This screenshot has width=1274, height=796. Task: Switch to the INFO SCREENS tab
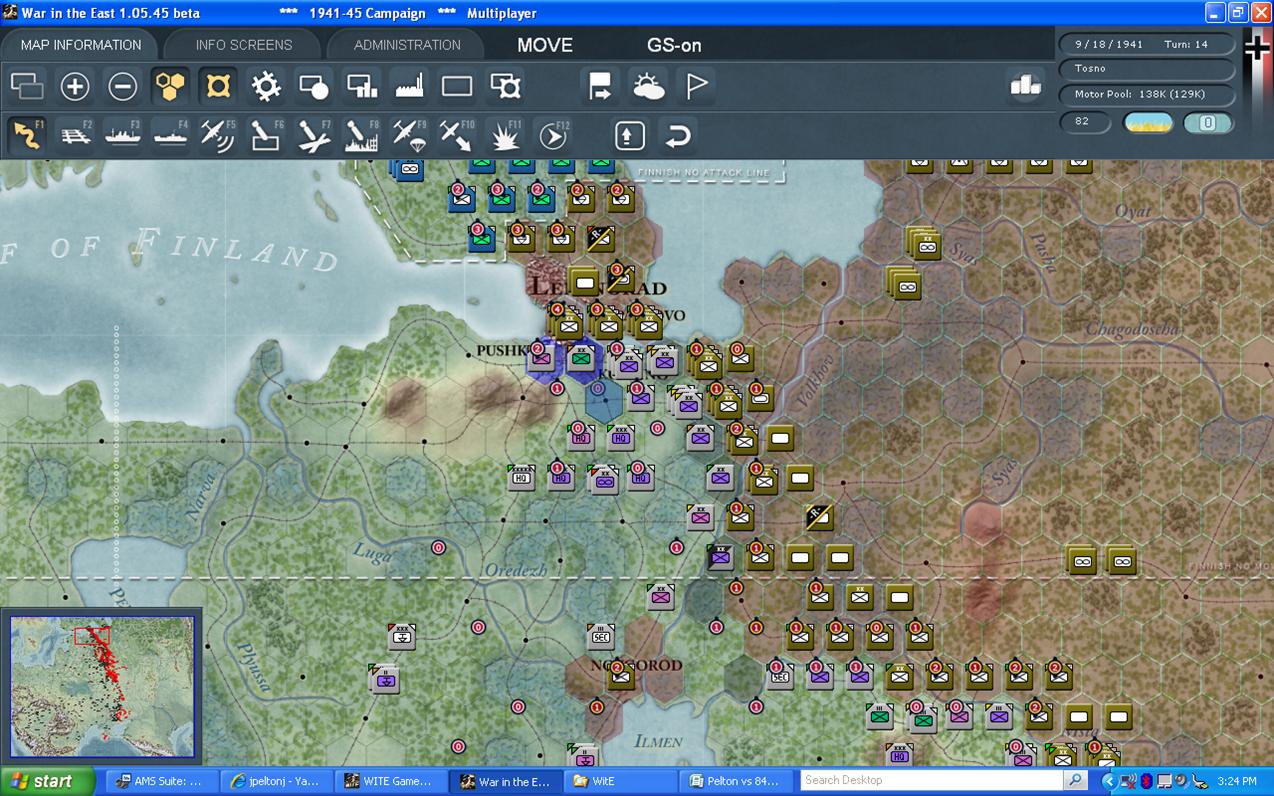(244, 45)
